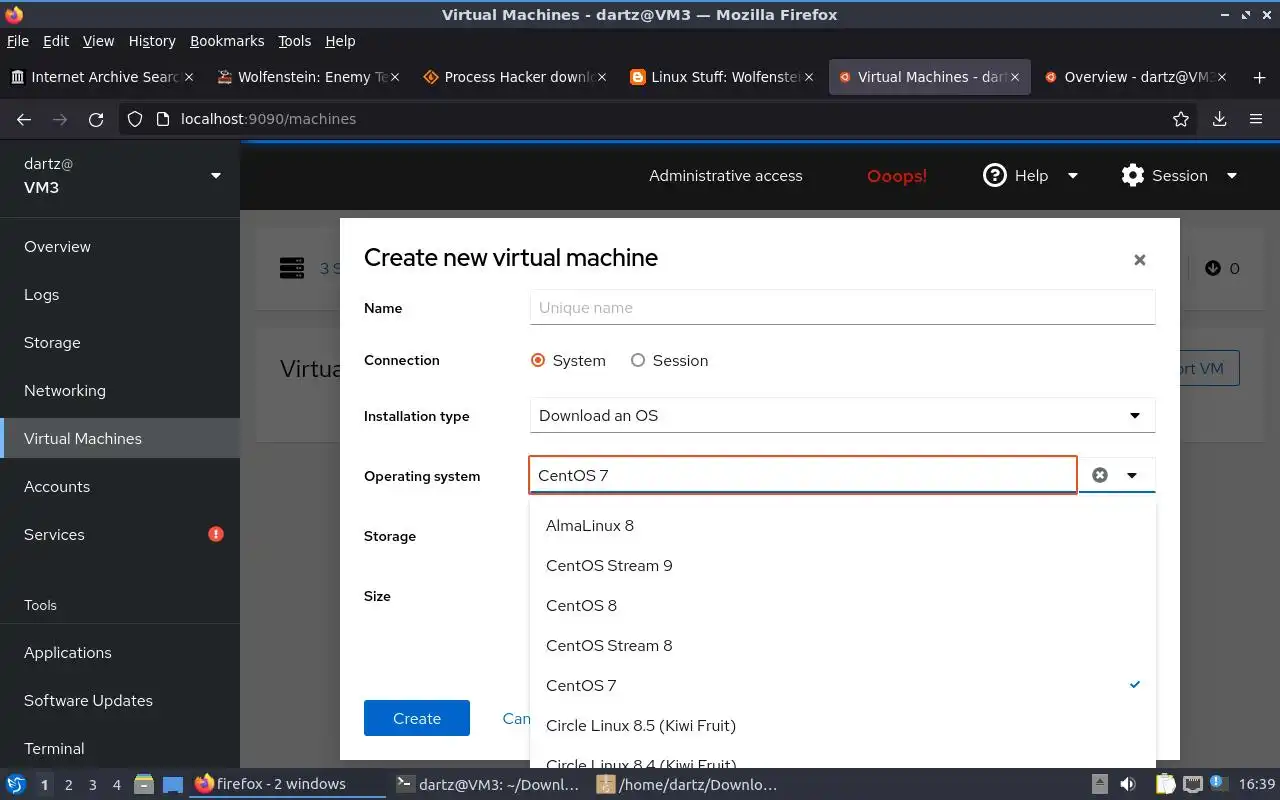
Task: Choose CentOS 8 from the list
Action: pos(842,606)
